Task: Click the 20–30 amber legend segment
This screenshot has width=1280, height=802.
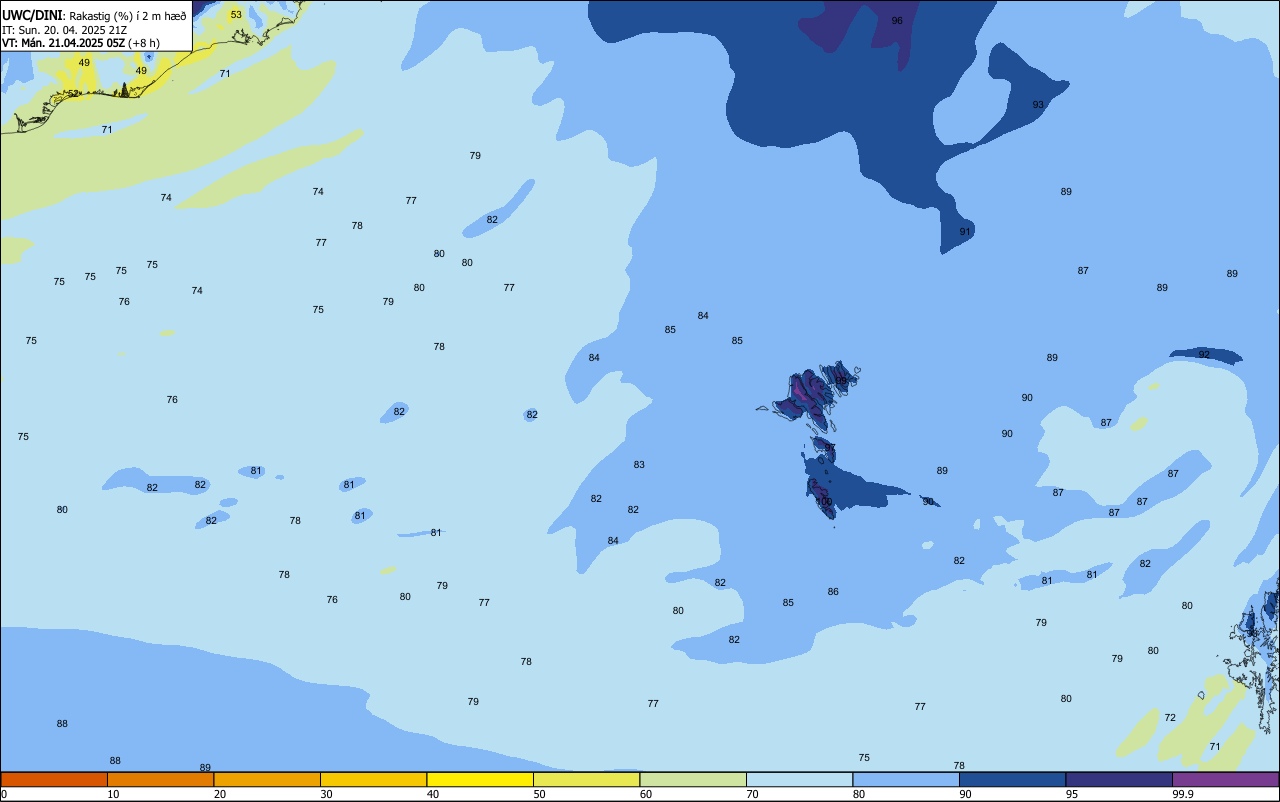Action: tap(267, 779)
